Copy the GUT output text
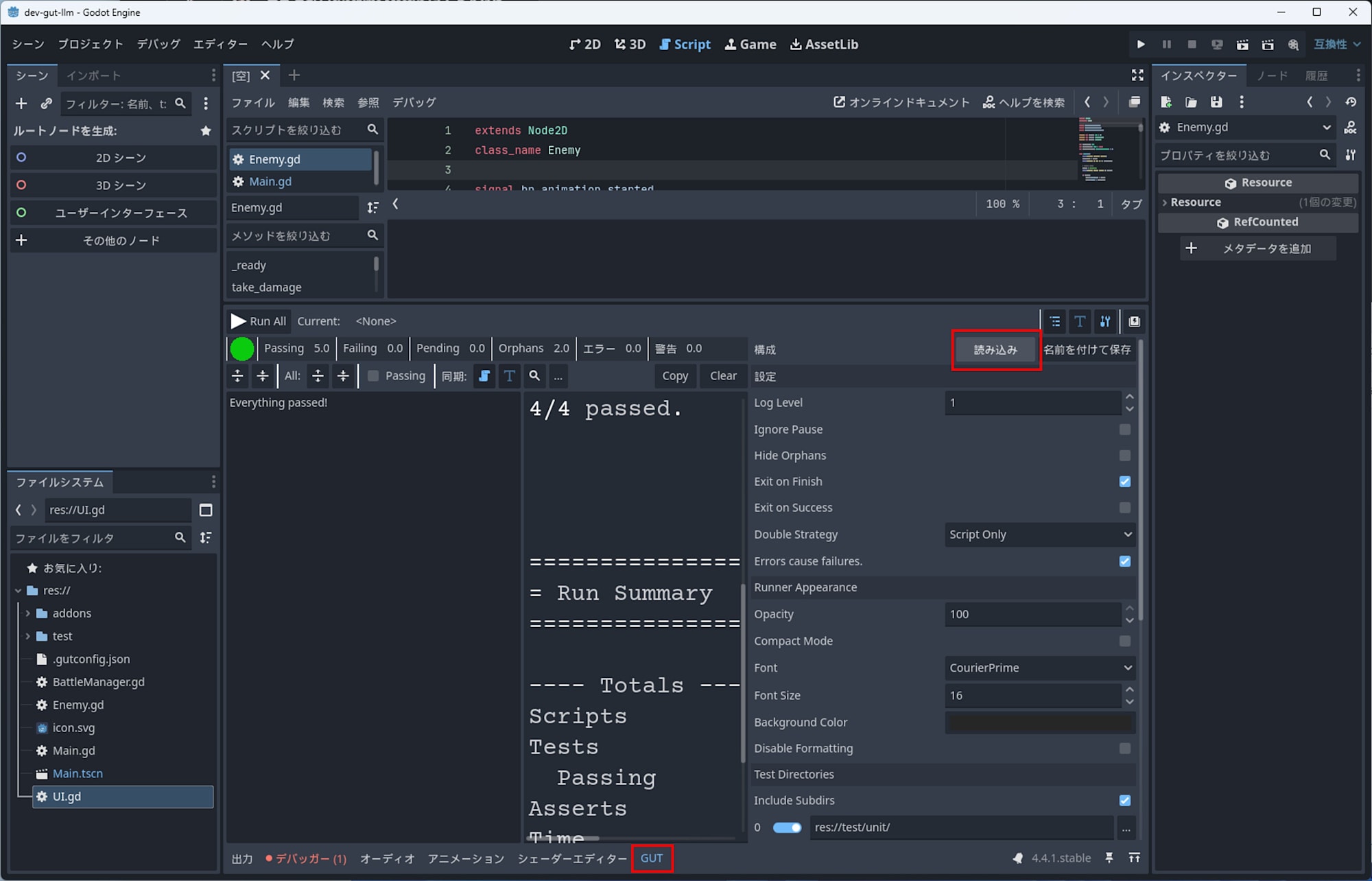1372x881 pixels. click(675, 376)
